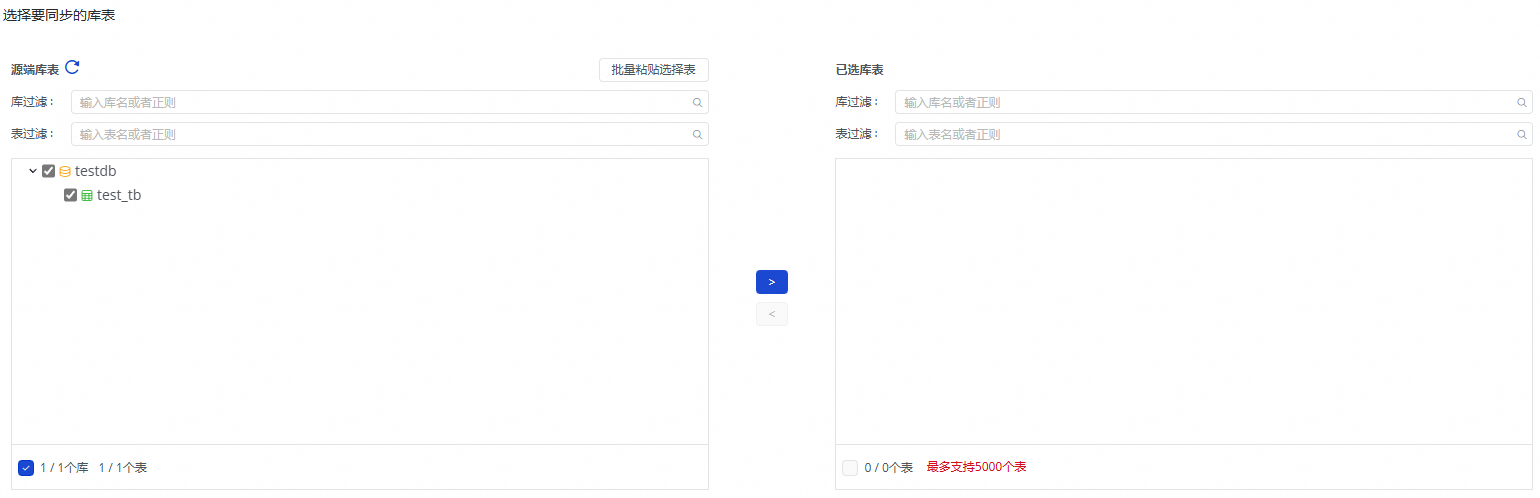Click the testdb database icon

(x=65, y=171)
